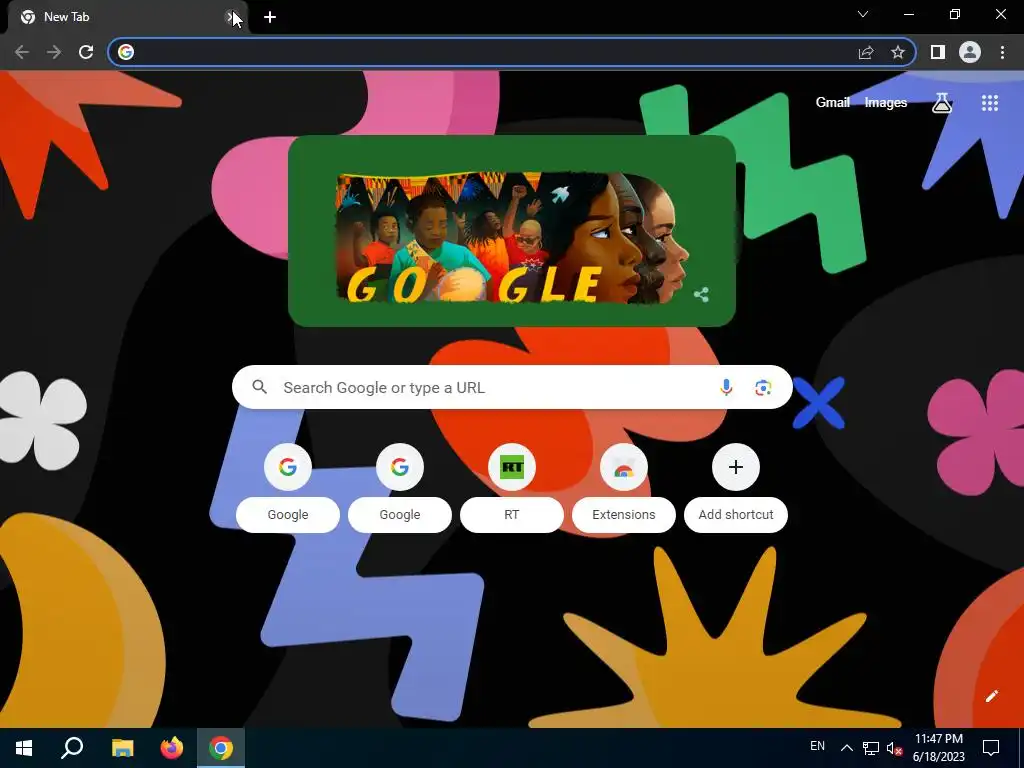This screenshot has width=1024, height=768.
Task: Click the muted volume tray icon
Action: tap(894, 748)
